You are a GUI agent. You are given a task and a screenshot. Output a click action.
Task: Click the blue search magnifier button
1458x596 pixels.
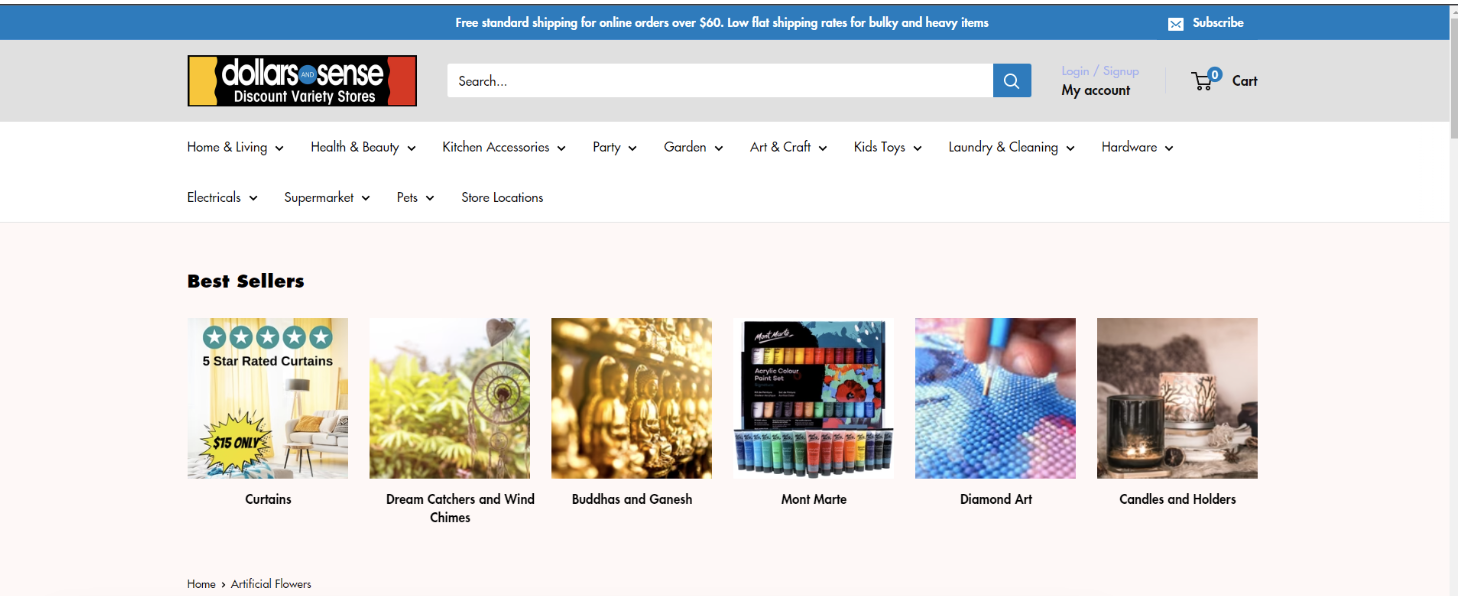[1011, 81]
